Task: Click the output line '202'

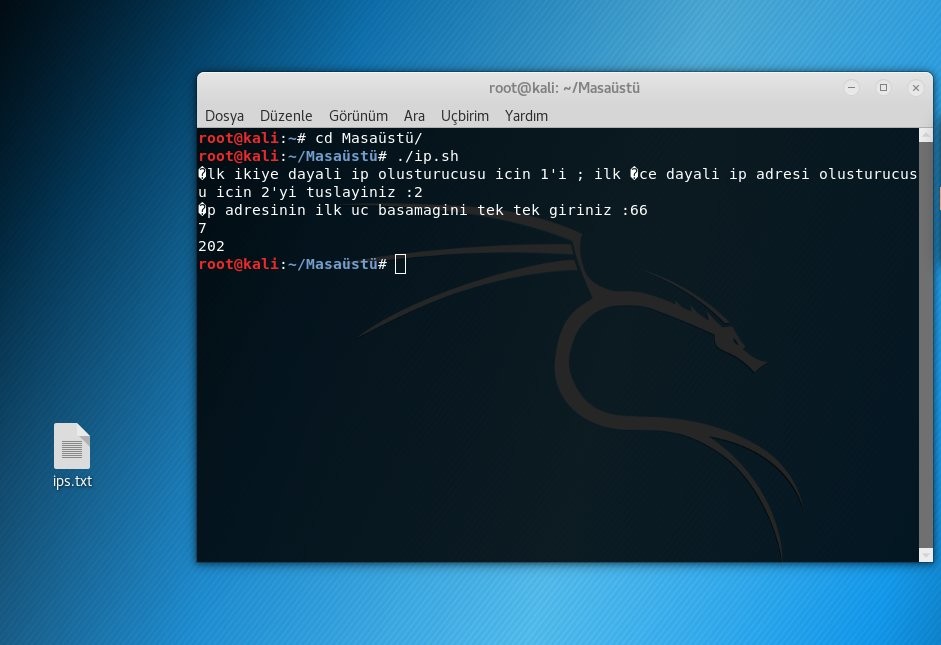Action: pyautogui.click(x=211, y=246)
